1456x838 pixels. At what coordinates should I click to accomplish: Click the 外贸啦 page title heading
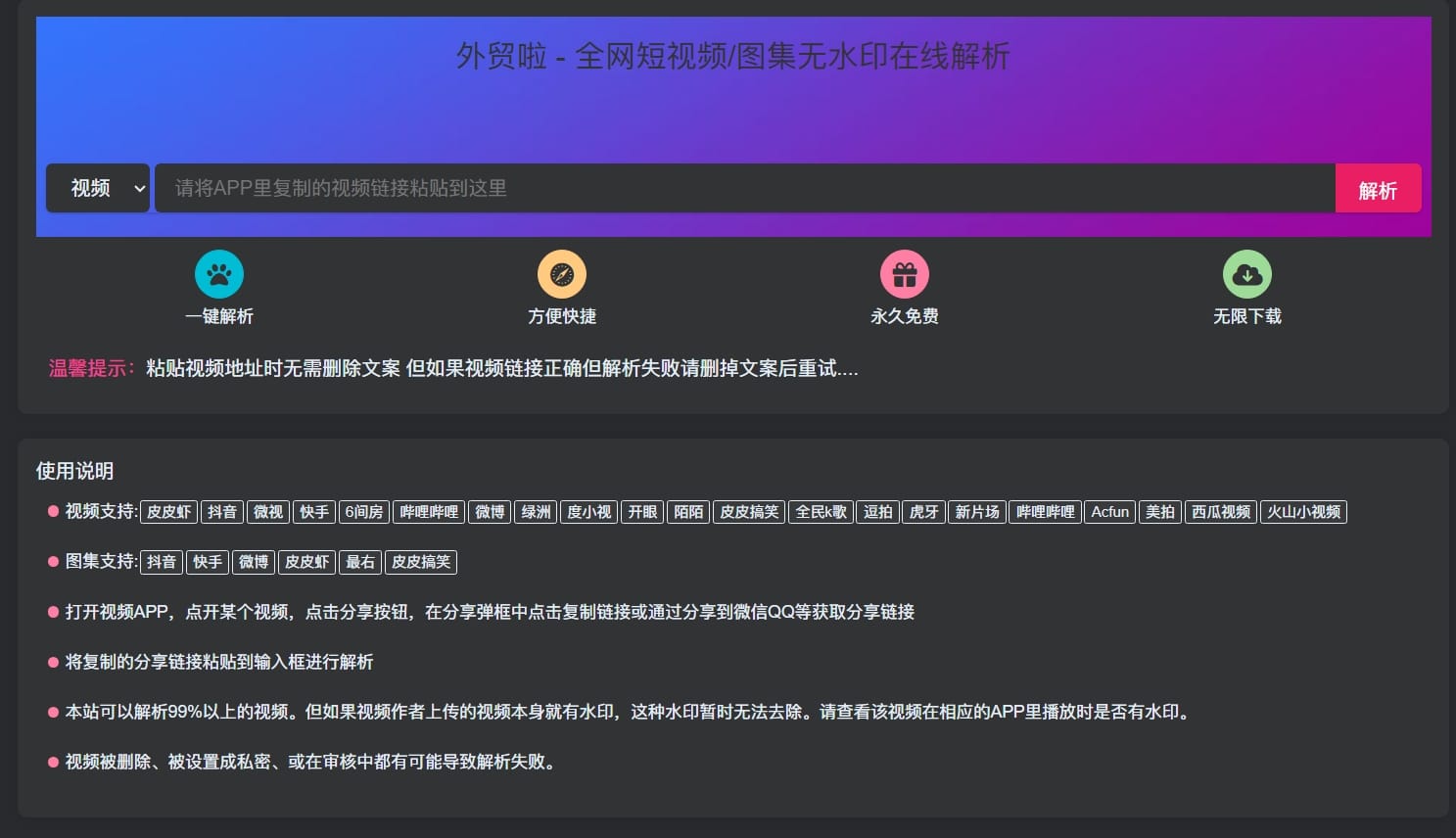click(x=732, y=57)
